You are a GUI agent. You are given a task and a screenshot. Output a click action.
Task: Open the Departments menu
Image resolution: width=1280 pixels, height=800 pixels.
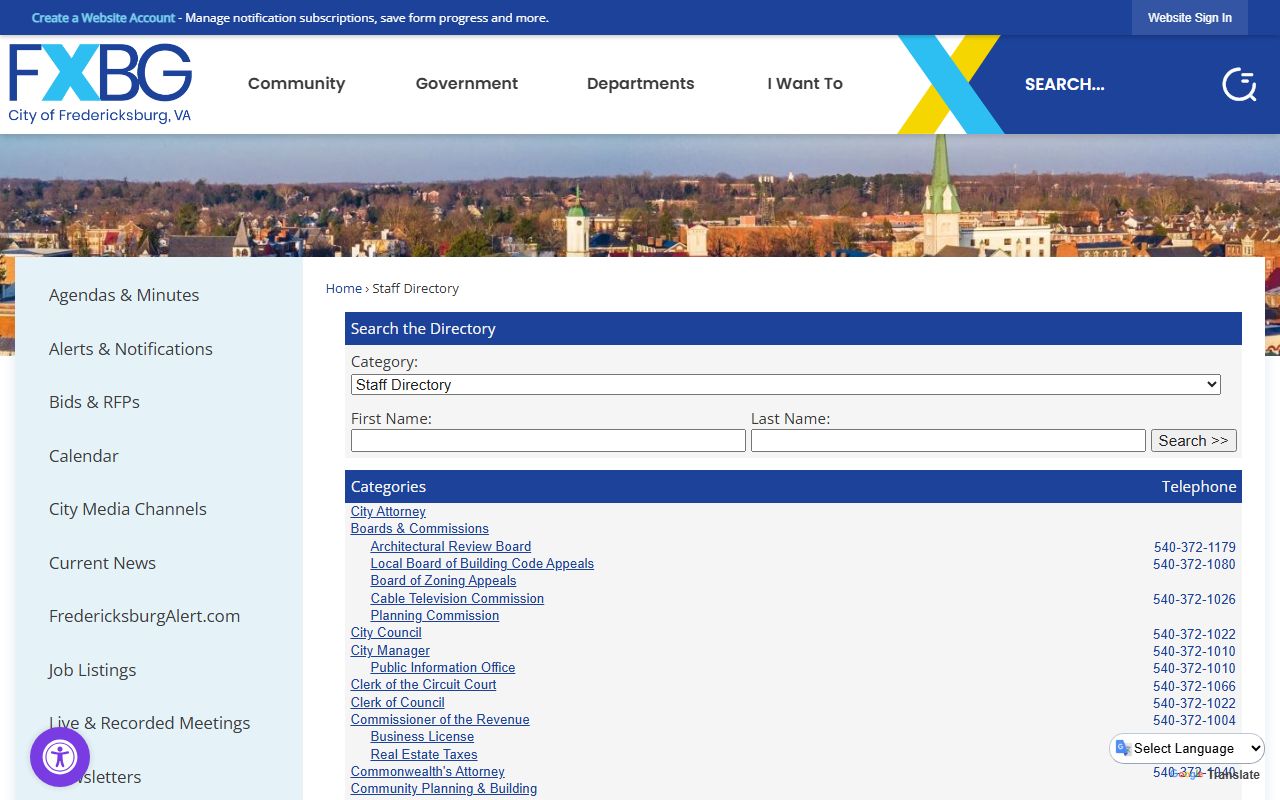point(640,84)
